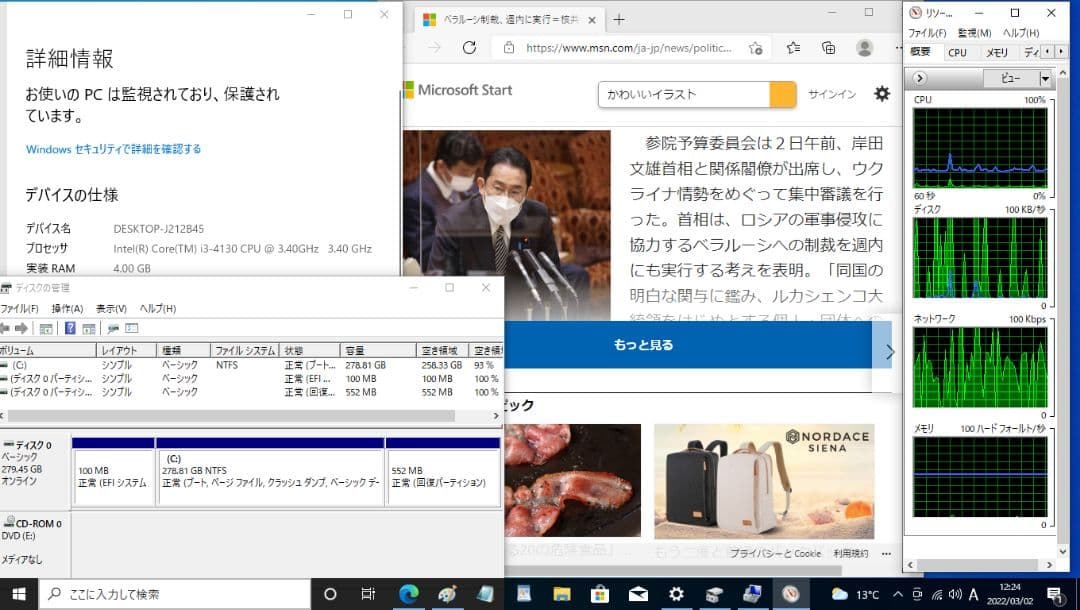This screenshot has height=610, width=1080.
Task: Open the Edge profile avatar icon
Action: tap(865, 48)
